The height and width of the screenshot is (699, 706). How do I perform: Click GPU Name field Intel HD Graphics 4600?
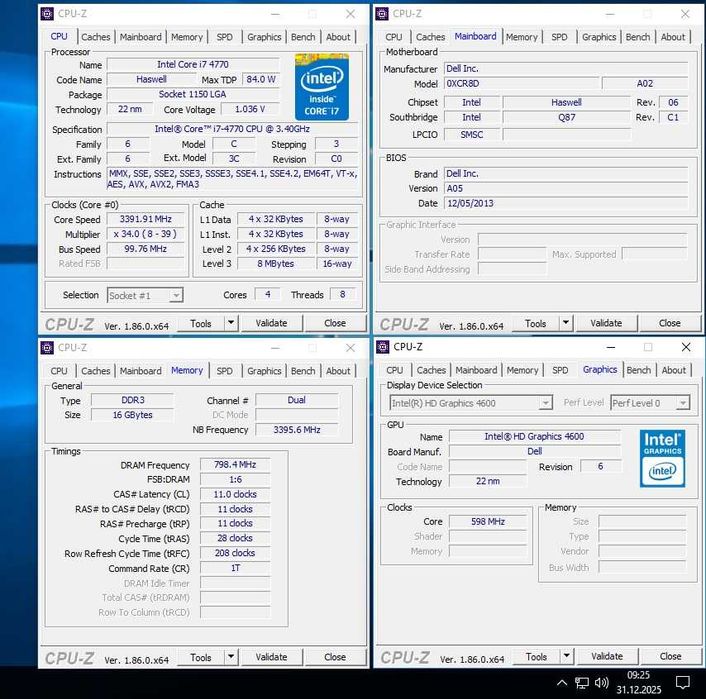(534, 436)
